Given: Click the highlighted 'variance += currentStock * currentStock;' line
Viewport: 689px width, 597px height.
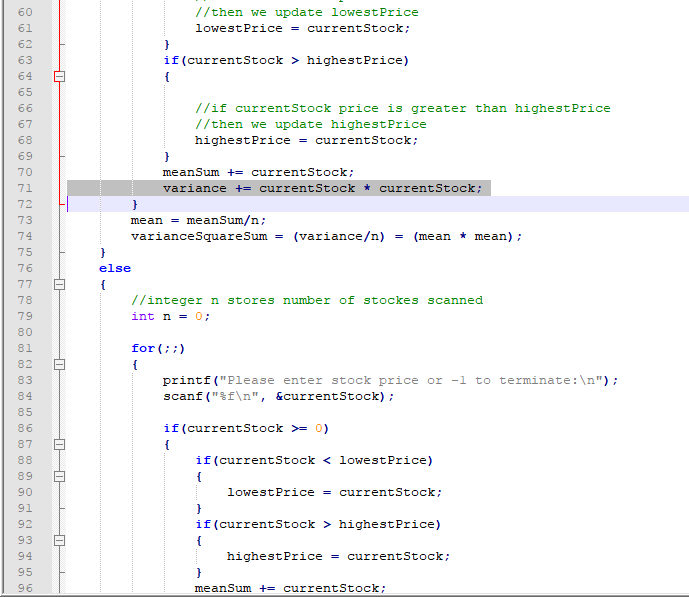Looking at the screenshot, I should [323, 188].
